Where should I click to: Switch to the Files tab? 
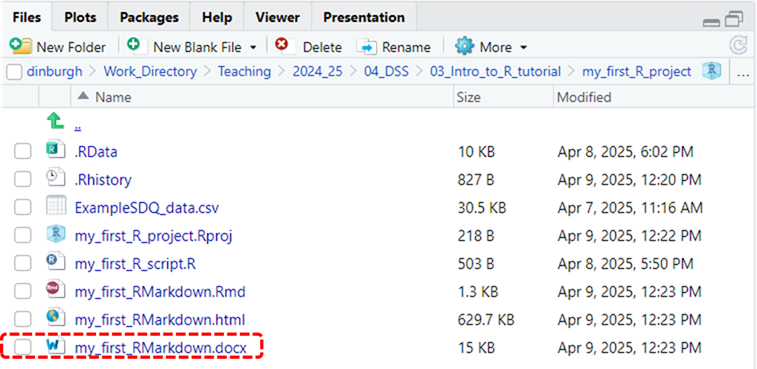[x=27, y=17]
